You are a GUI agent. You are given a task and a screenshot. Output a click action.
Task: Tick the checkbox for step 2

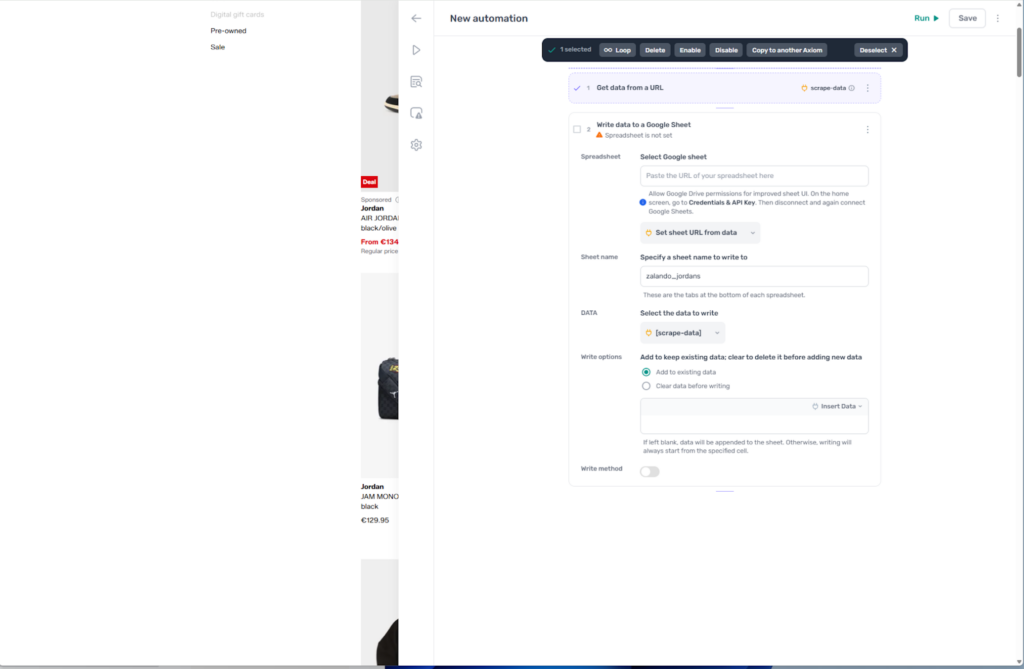point(577,129)
